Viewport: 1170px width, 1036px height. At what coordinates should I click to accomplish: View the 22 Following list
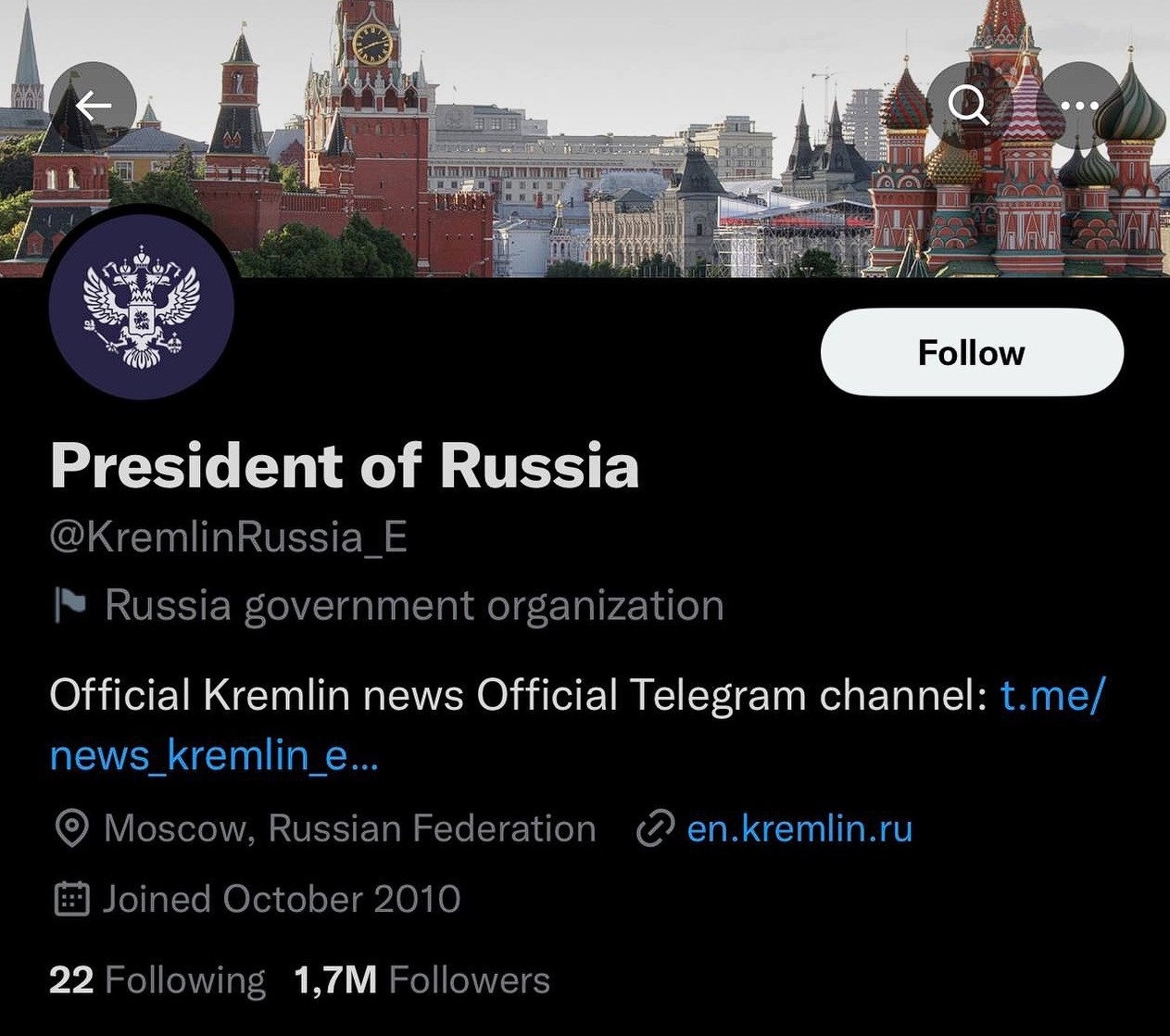pos(157,980)
